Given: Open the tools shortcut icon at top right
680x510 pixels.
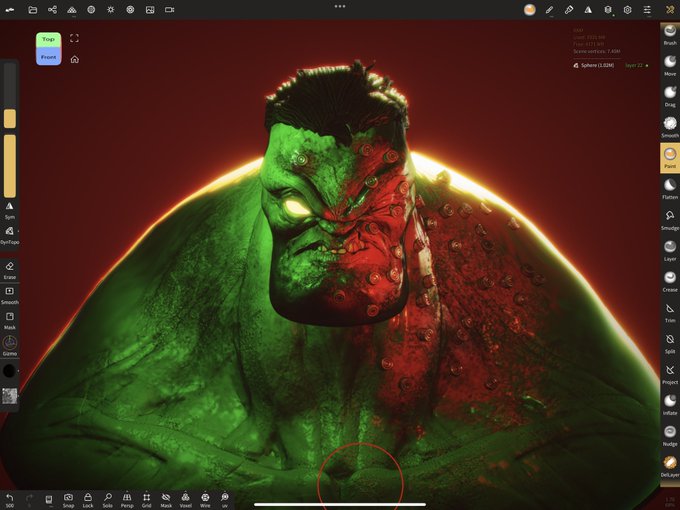Looking at the screenshot, I should tap(670, 10).
